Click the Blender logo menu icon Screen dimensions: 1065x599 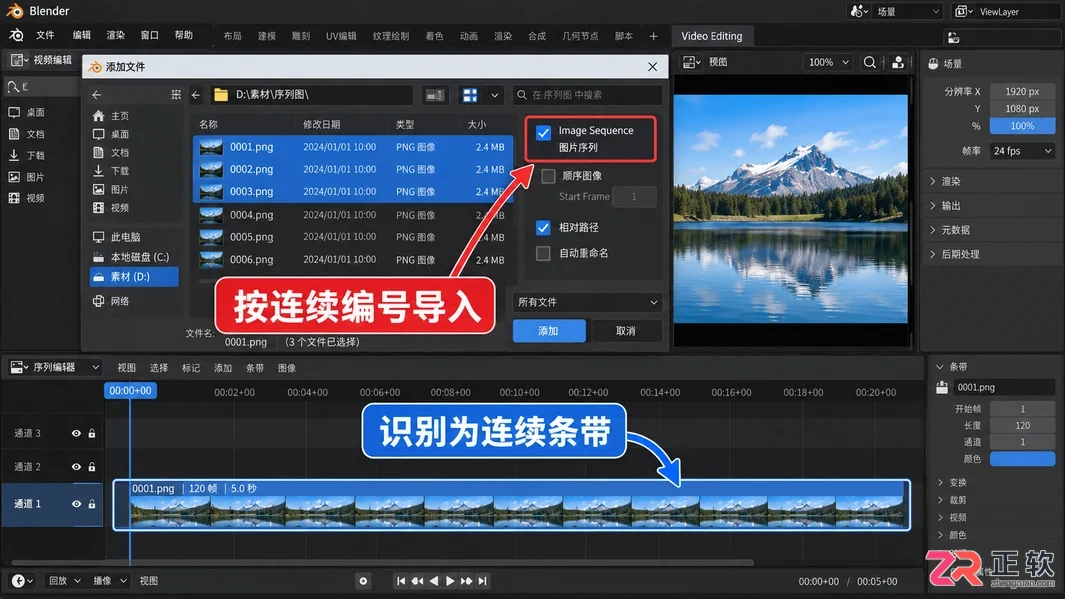coord(16,35)
